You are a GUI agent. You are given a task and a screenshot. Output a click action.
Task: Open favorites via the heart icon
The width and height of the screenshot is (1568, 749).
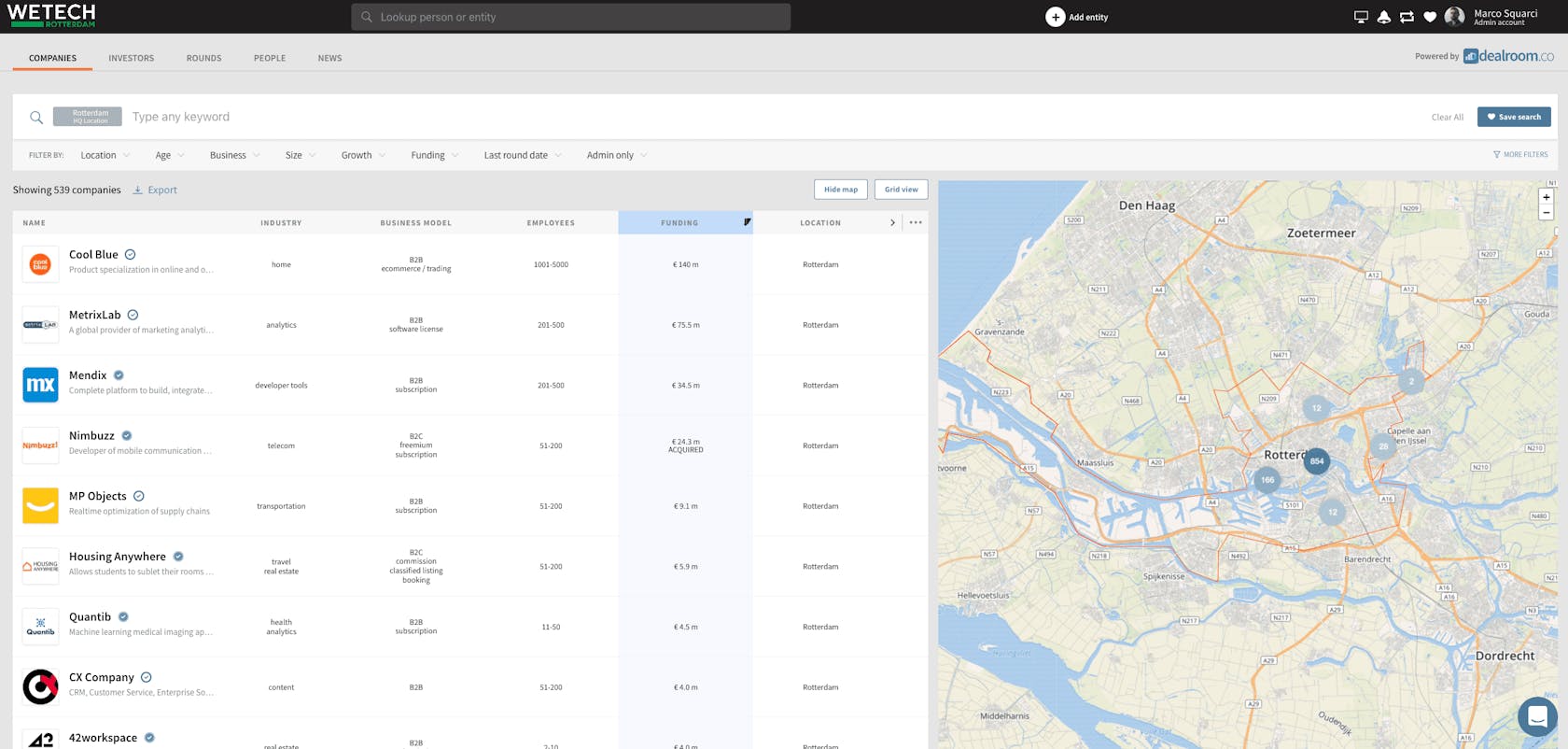pyautogui.click(x=1429, y=17)
